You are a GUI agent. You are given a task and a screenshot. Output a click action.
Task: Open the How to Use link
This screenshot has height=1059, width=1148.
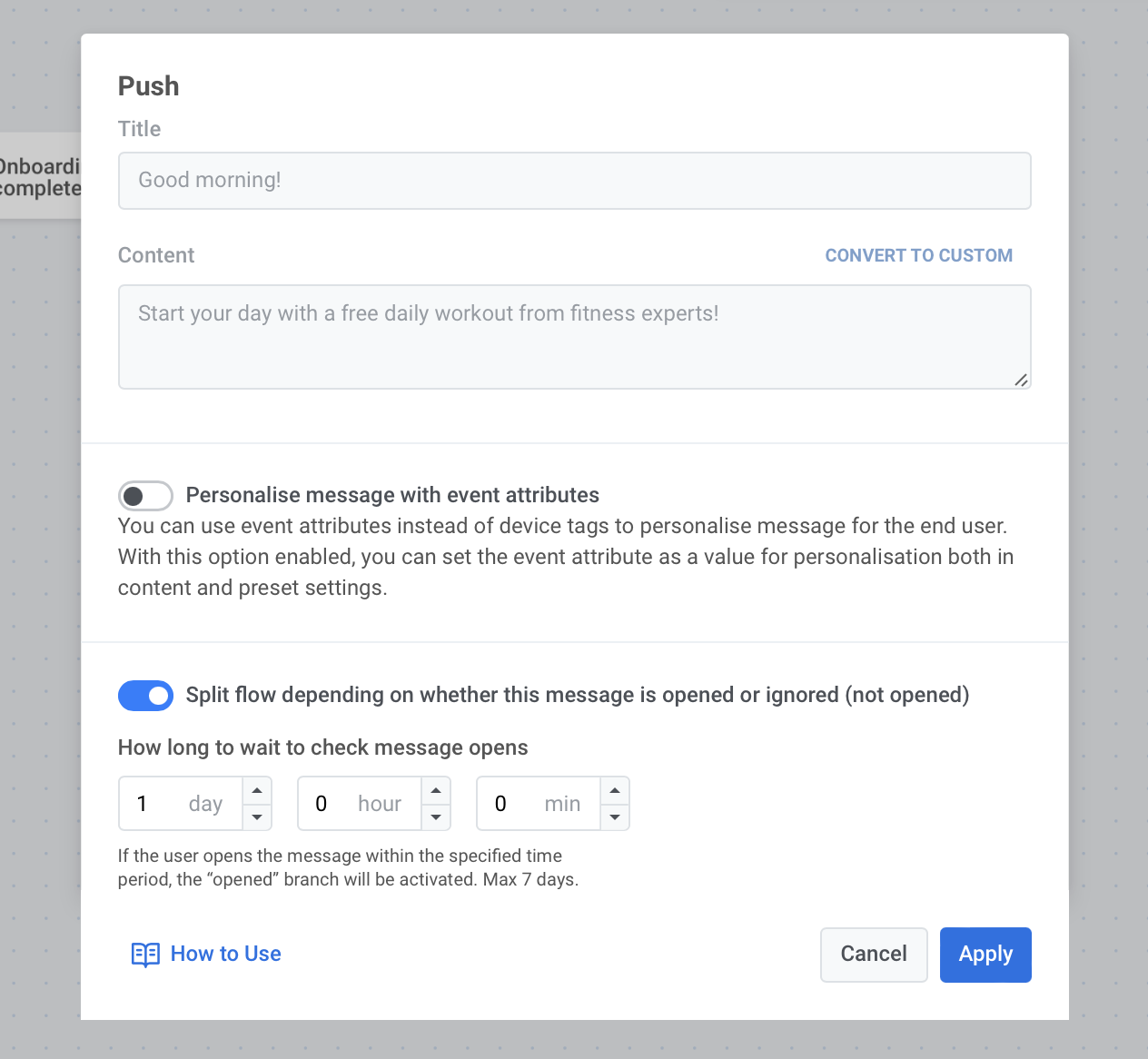(x=226, y=954)
